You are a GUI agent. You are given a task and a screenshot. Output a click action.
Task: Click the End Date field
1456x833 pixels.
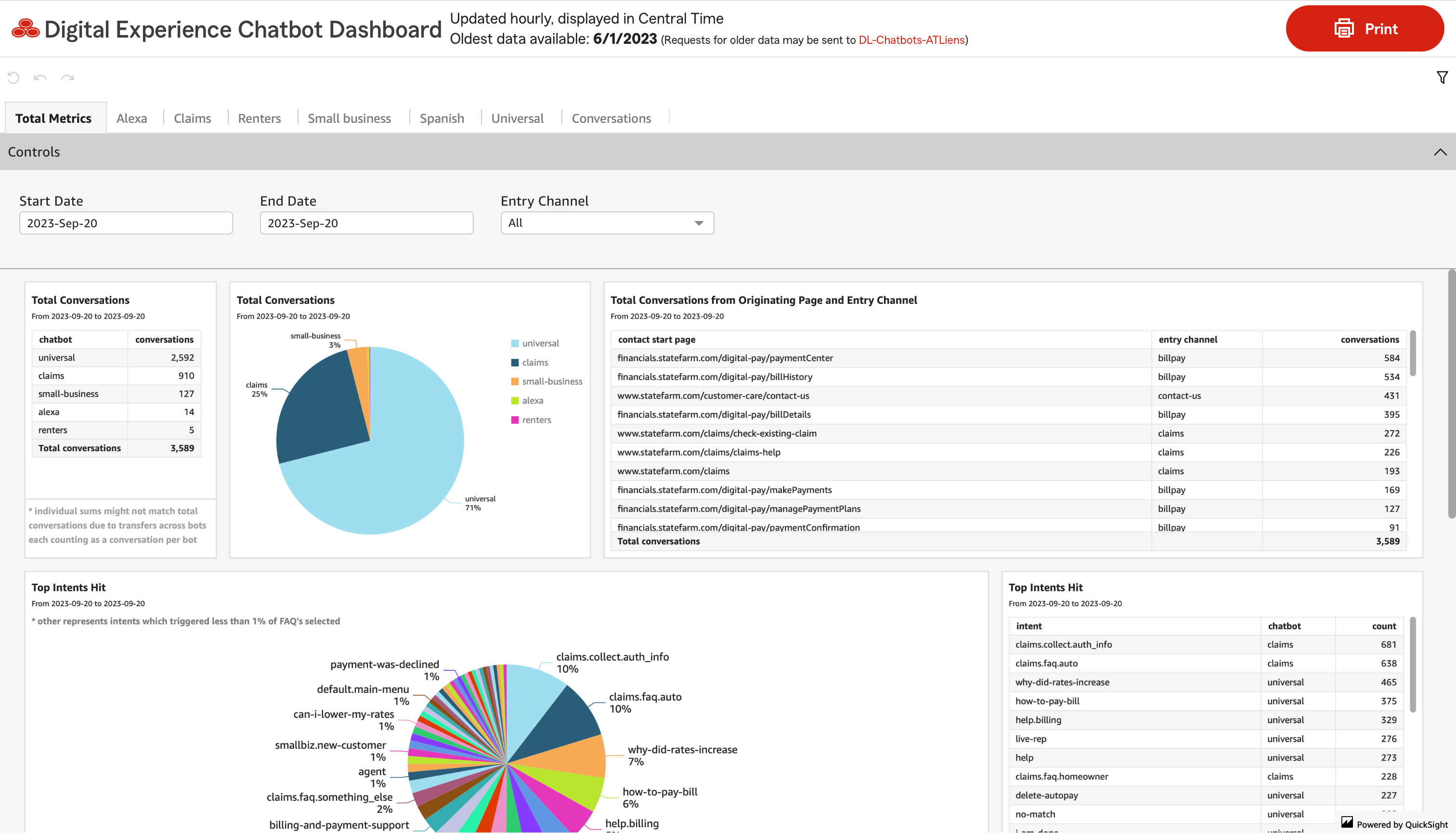pos(367,223)
